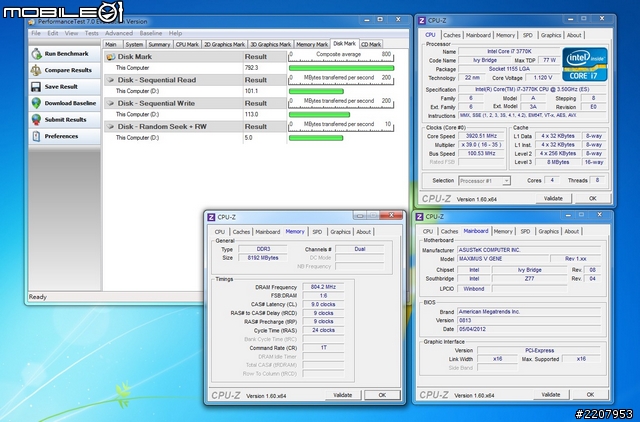Click the CPU-Z title icon in Memory window
640x422 pixels.
(211, 217)
